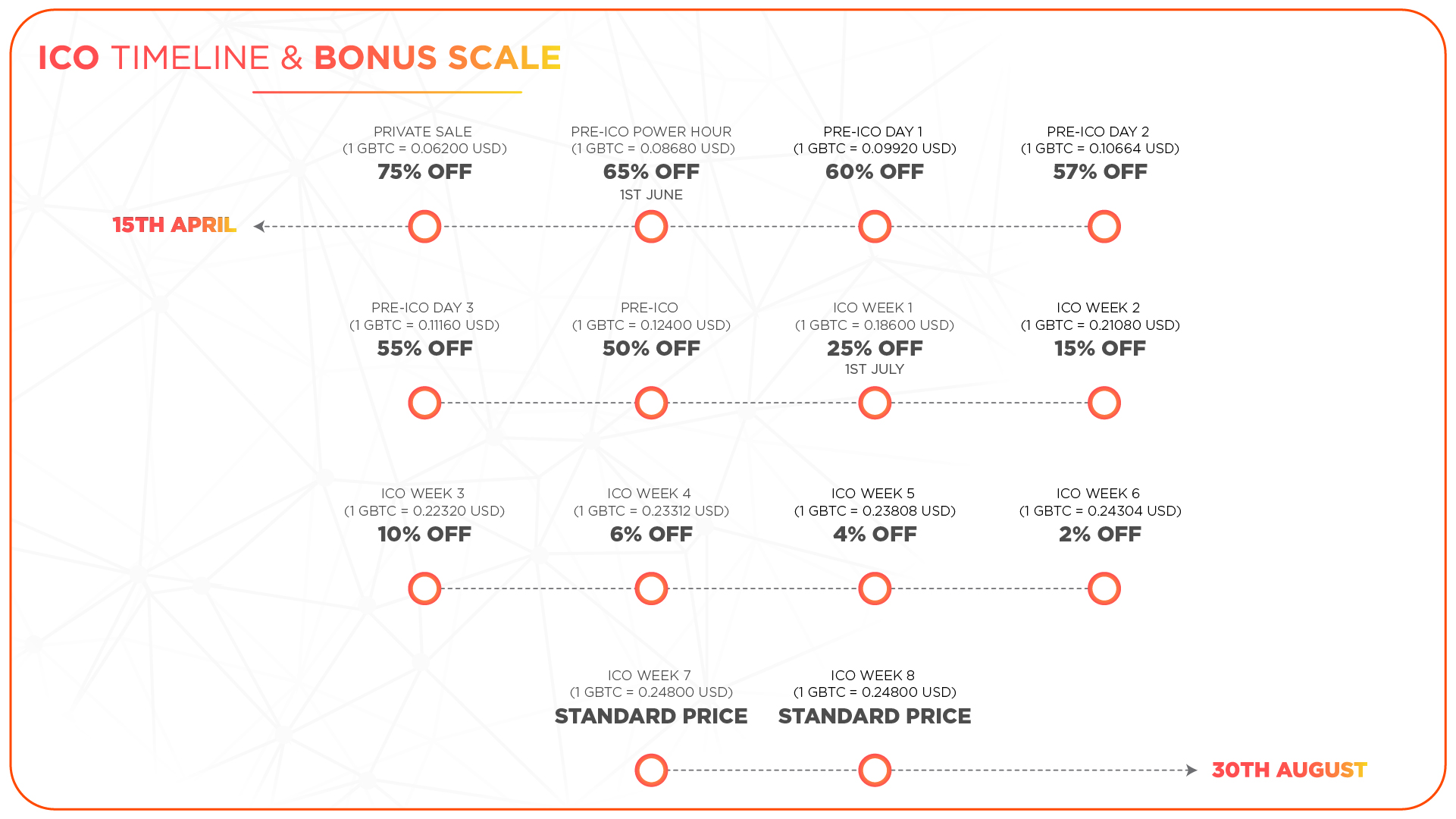The height and width of the screenshot is (819, 1456).
Task: Click the Private Sale timeline circle
Action: pyautogui.click(x=424, y=227)
